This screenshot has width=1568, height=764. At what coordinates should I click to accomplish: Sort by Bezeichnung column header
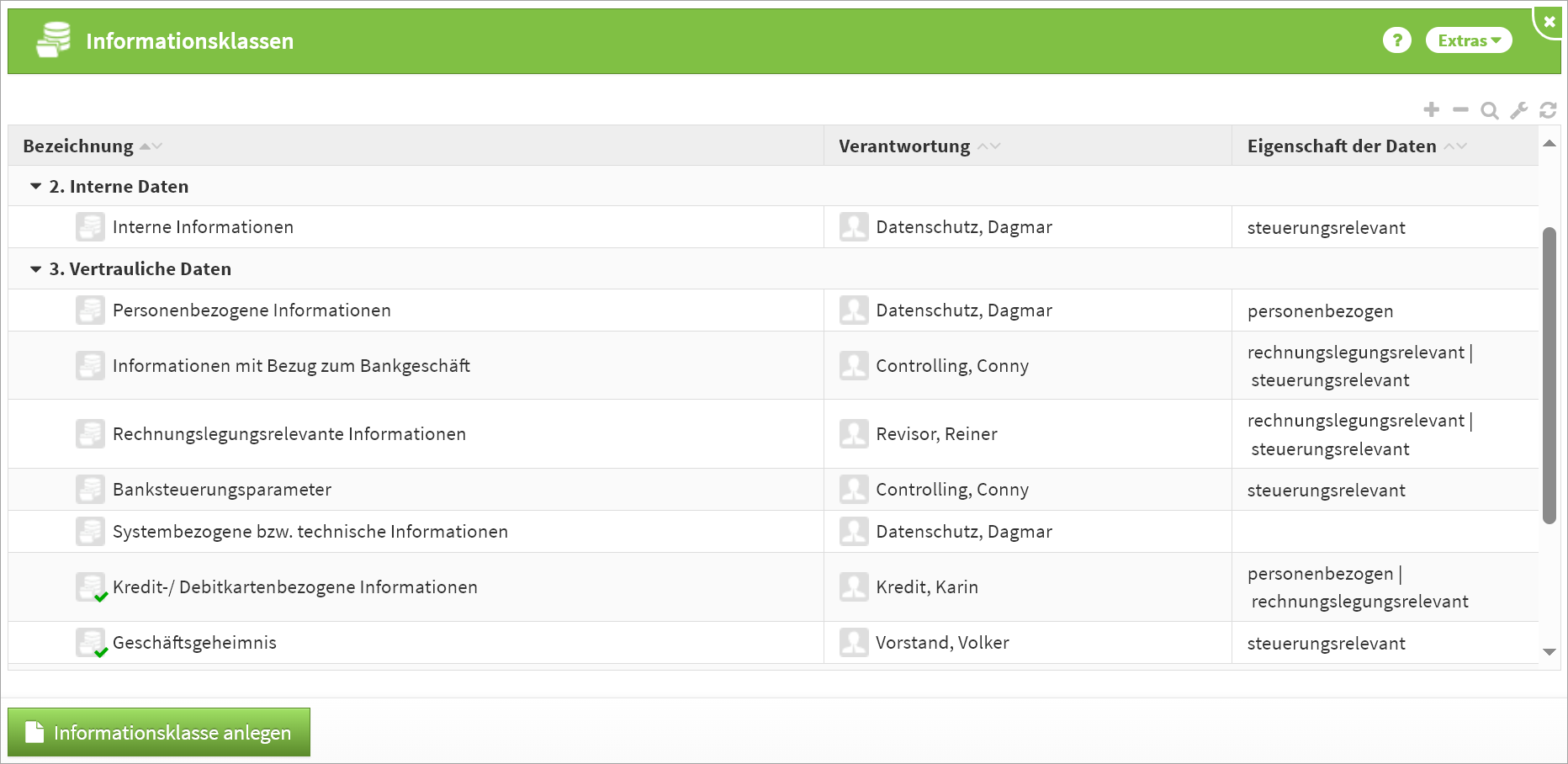[x=78, y=146]
